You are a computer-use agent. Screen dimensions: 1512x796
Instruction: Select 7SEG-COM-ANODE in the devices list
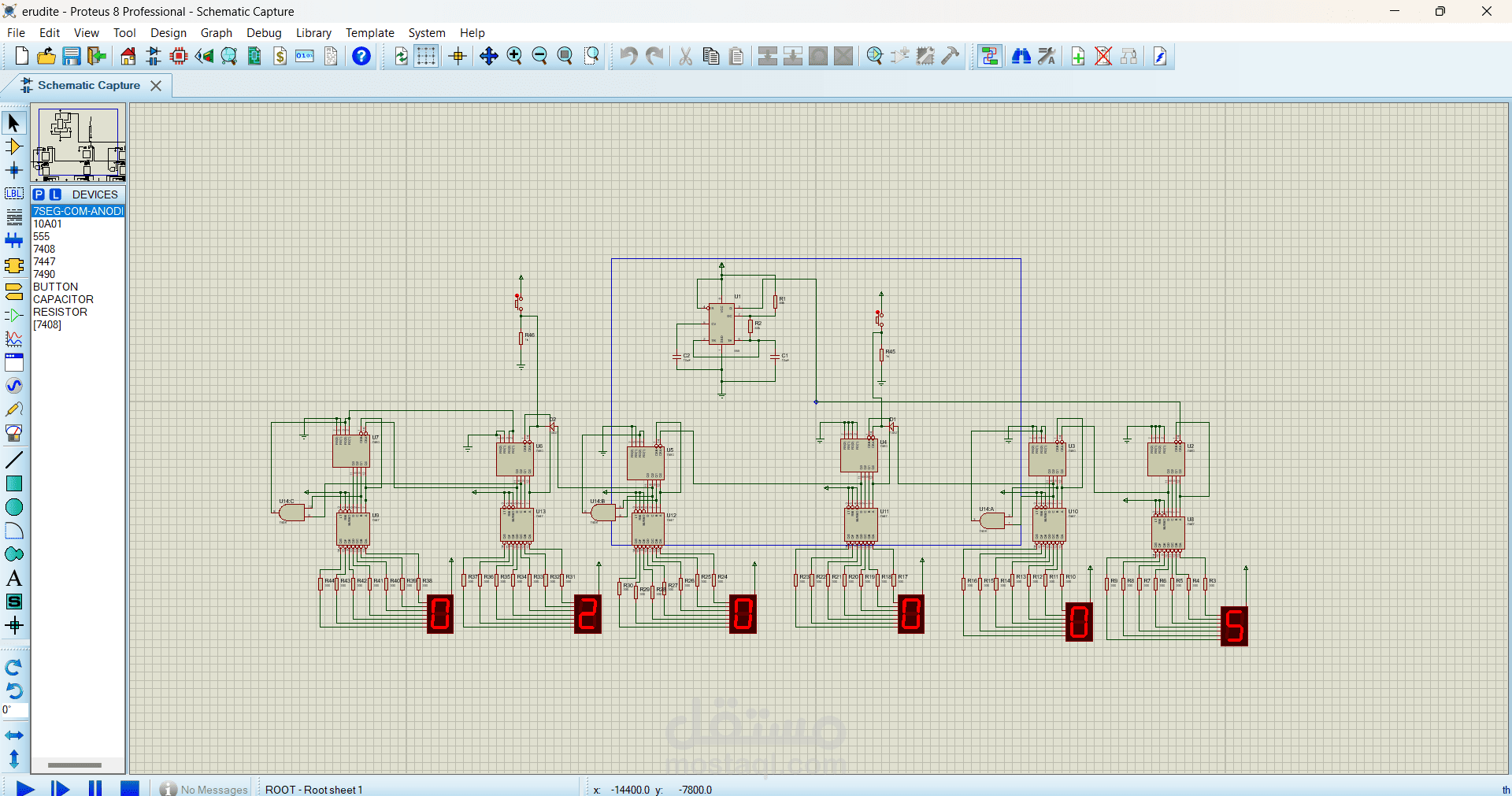point(78,211)
